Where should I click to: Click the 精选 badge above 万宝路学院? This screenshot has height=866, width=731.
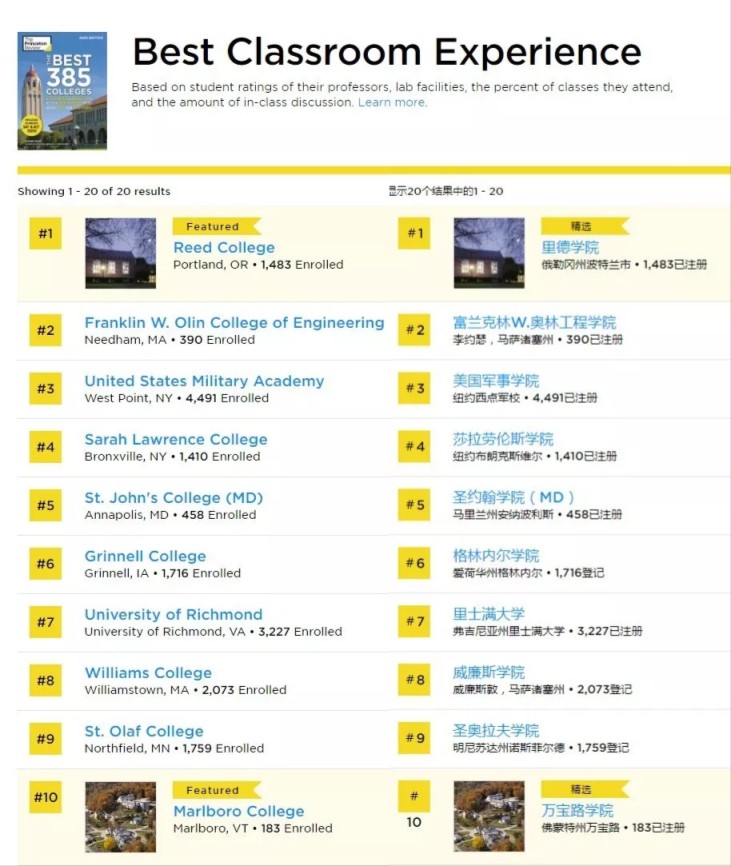coord(584,789)
